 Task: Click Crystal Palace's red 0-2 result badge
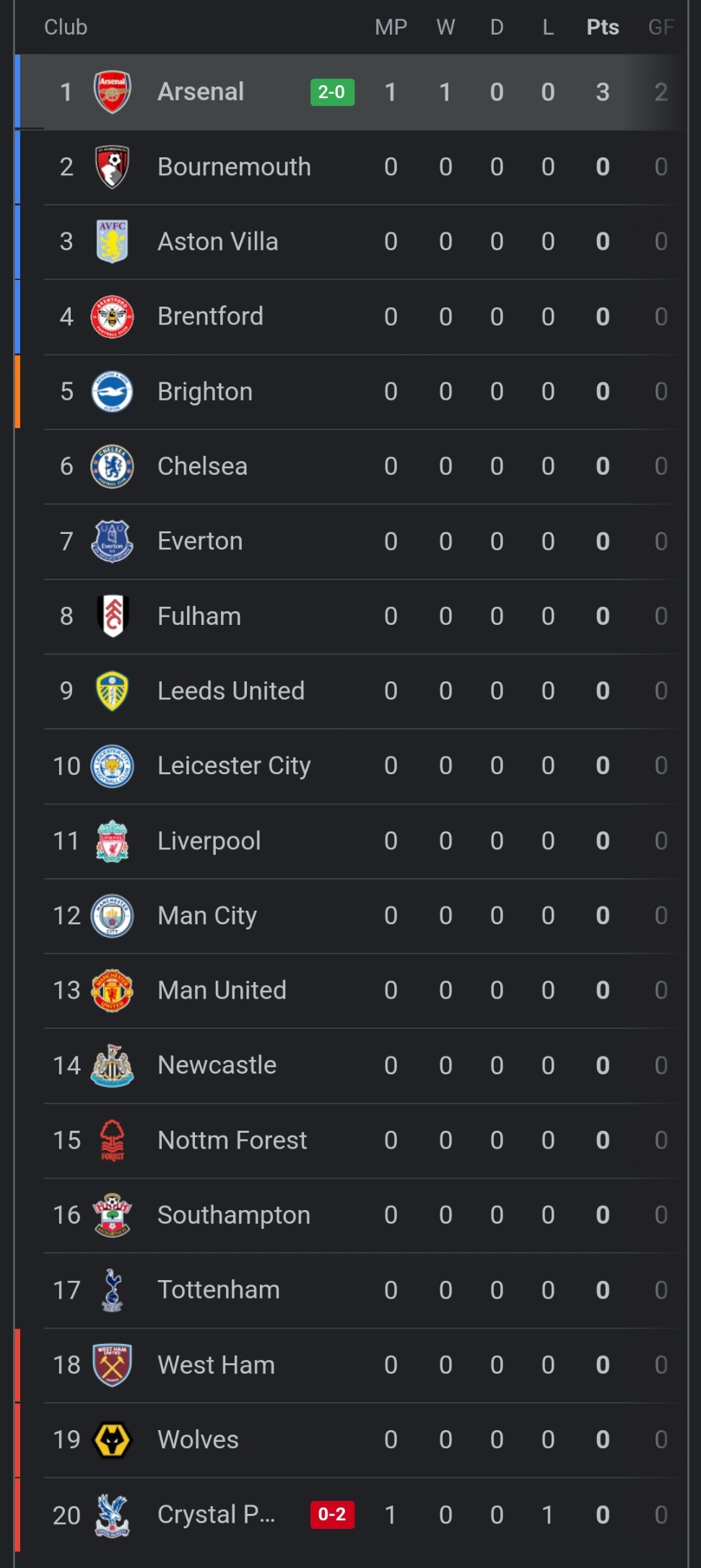pos(332,1514)
